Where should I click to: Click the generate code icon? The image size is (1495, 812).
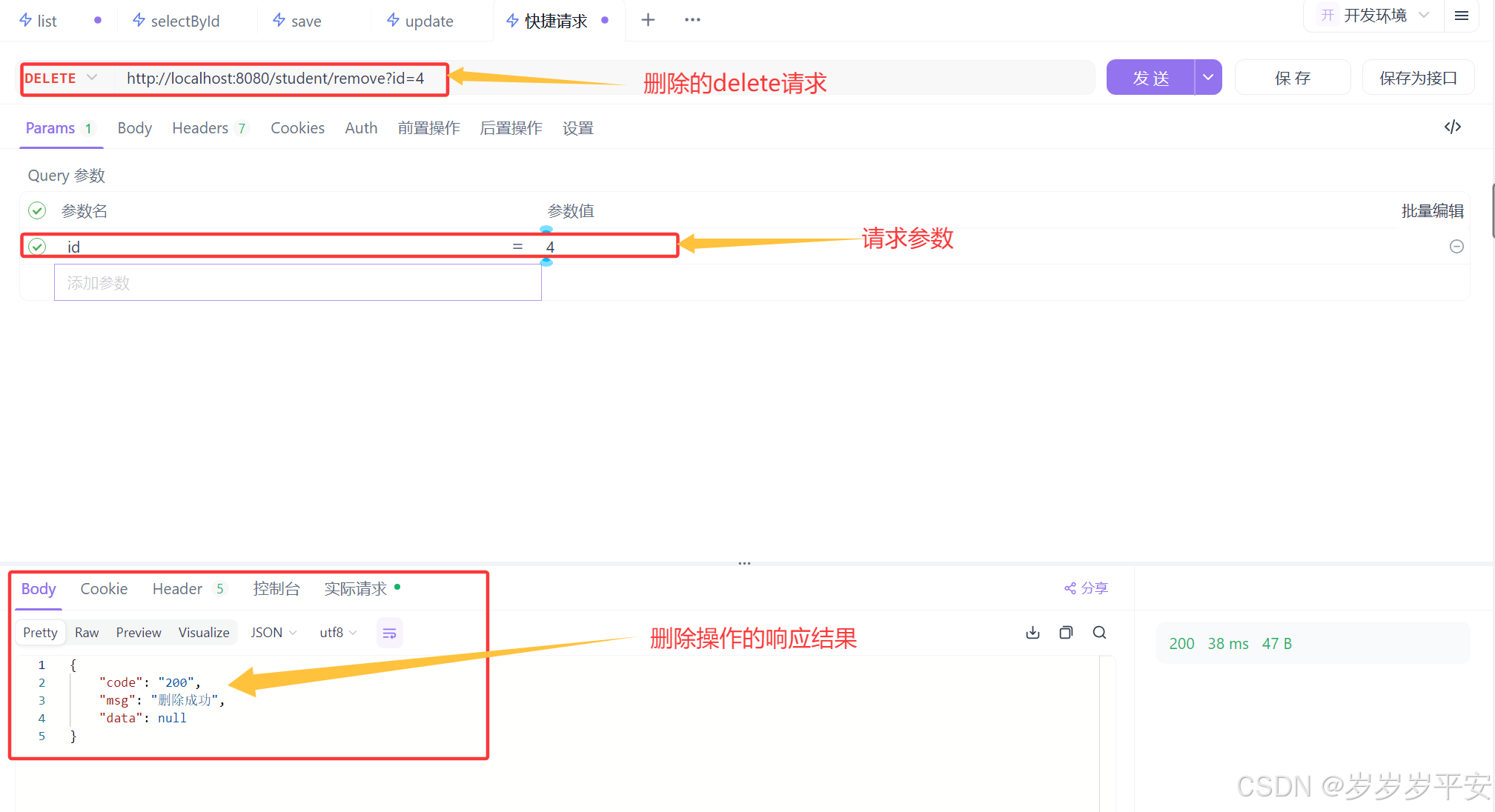click(1452, 127)
